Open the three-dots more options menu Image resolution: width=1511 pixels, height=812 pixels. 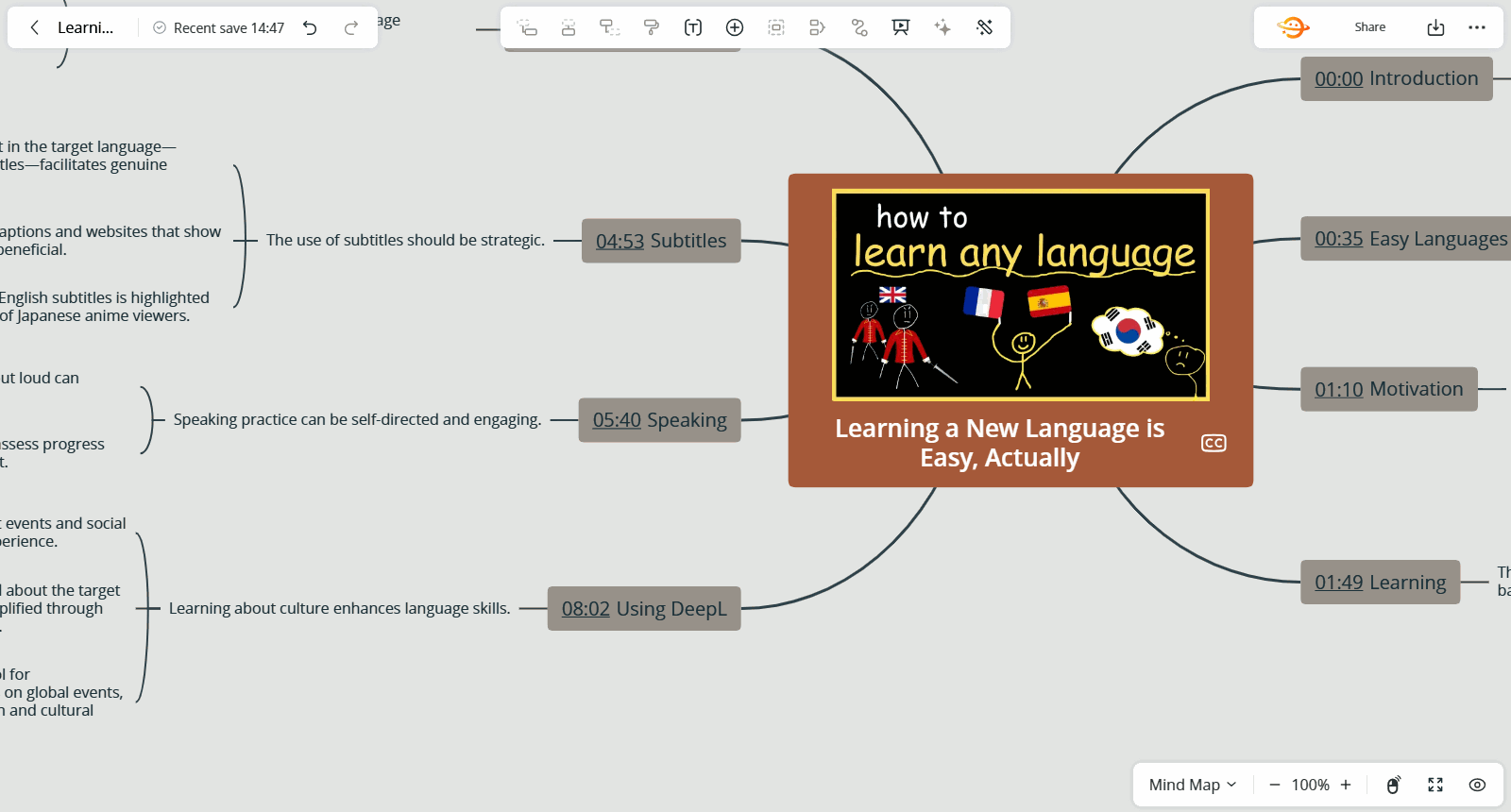pyautogui.click(x=1477, y=27)
